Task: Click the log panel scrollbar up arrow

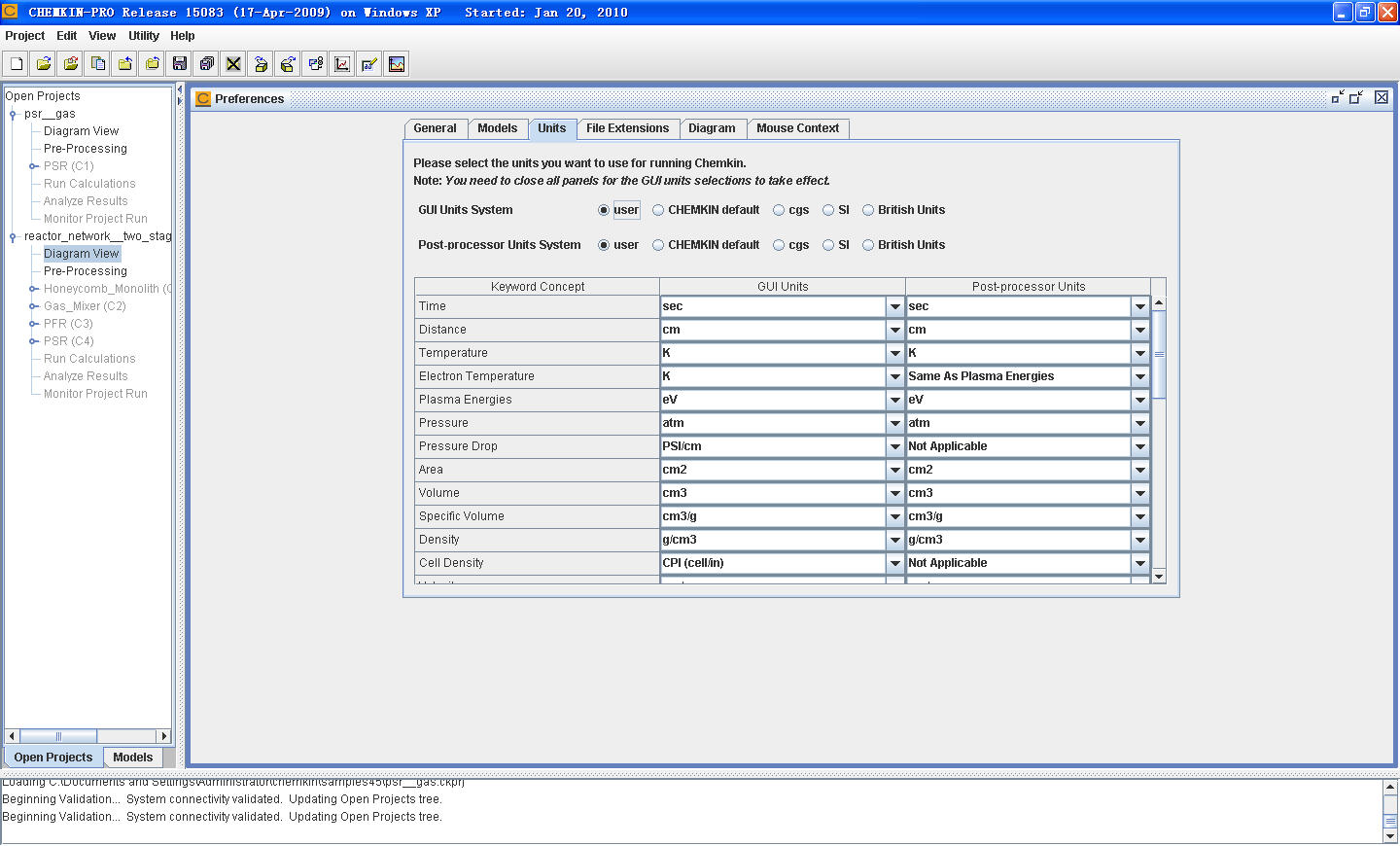Action: pyautogui.click(x=1390, y=788)
